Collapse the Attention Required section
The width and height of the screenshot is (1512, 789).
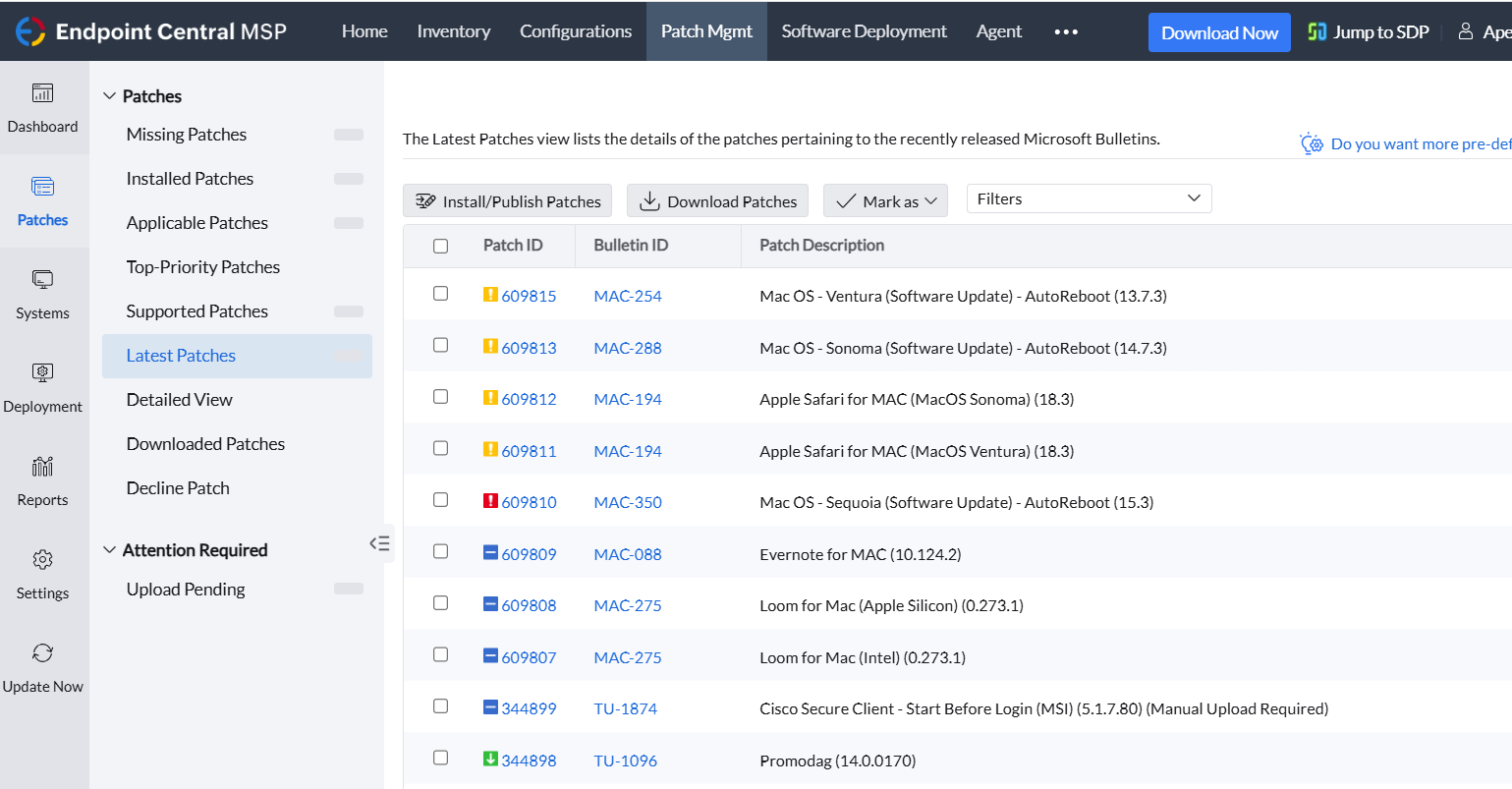click(109, 550)
